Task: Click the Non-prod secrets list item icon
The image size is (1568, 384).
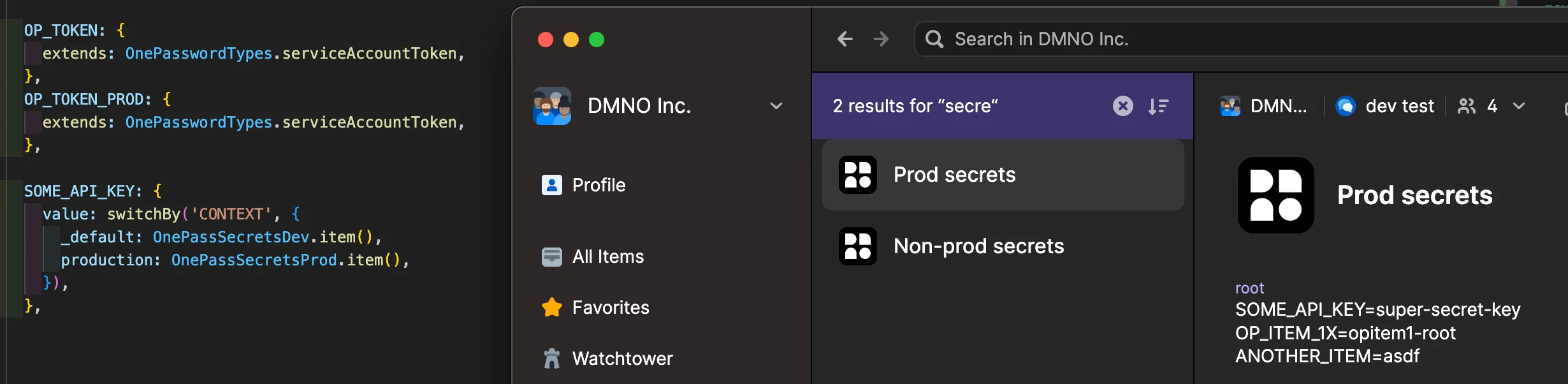Action: point(858,246)
